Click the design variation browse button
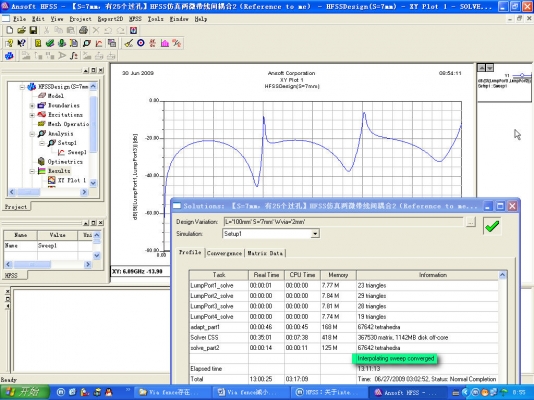The height and width of the screenshot is (400, 534). click(x=470, y=222)
